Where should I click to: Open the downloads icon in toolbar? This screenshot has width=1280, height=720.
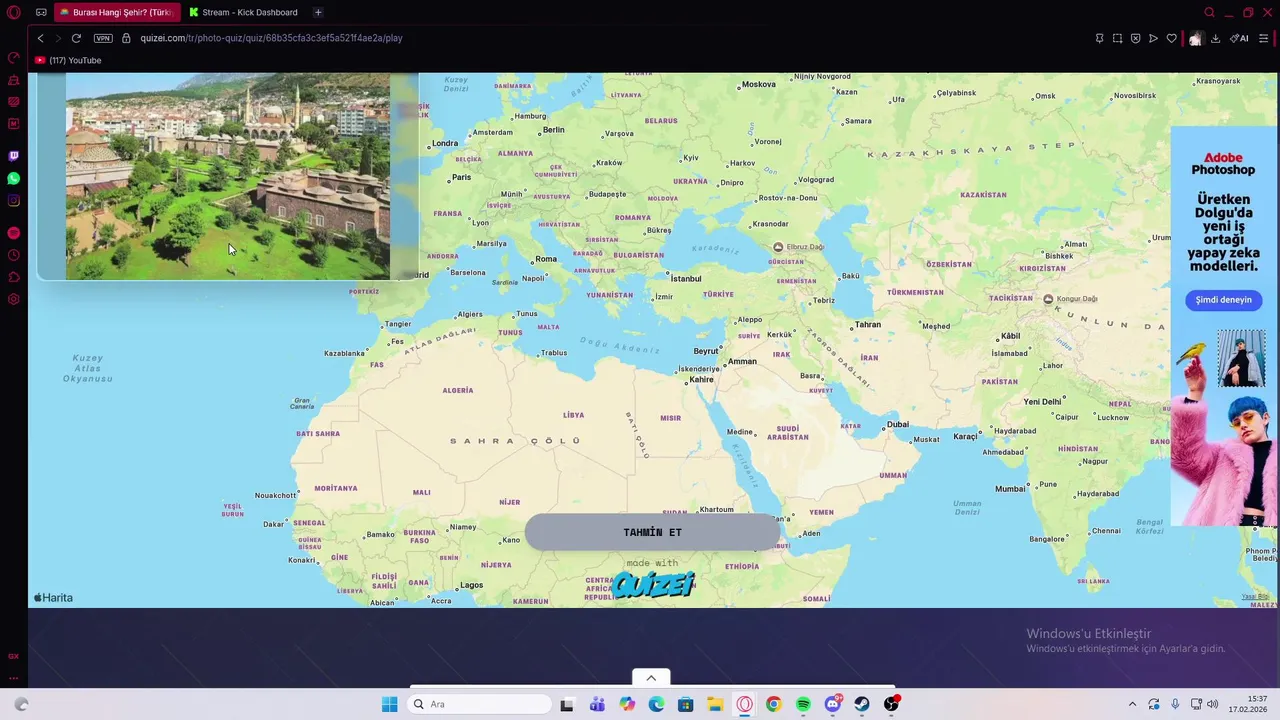pos(1215,38)
